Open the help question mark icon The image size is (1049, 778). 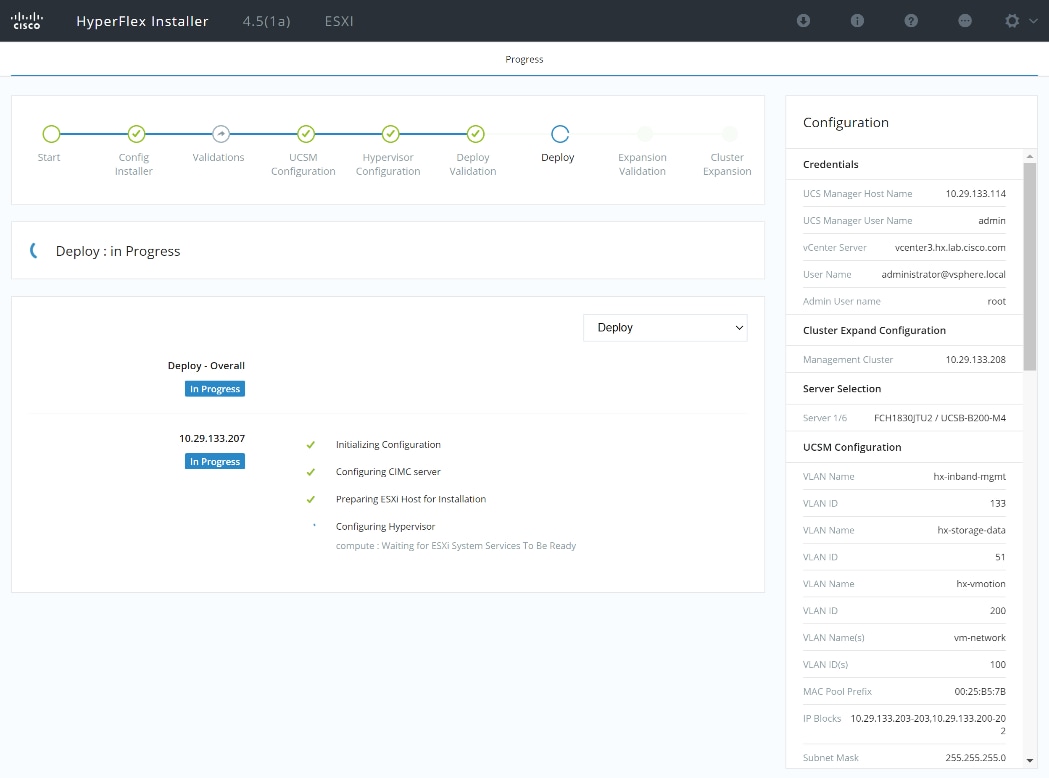tap(911, 21)
